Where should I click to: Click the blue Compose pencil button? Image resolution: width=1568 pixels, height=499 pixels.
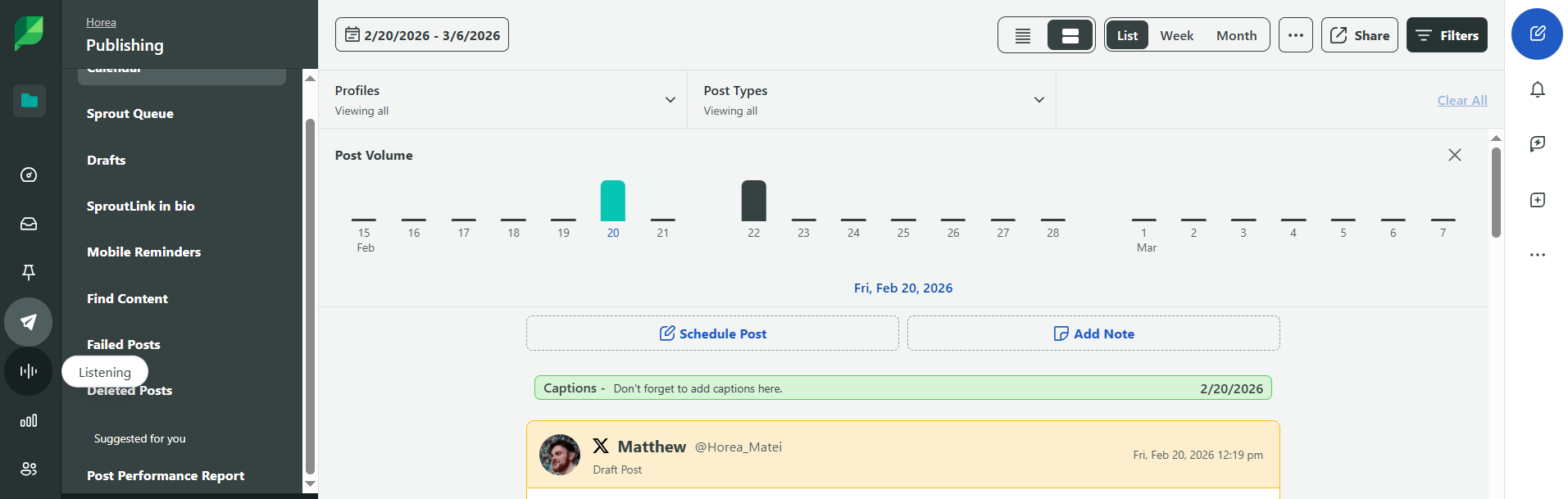coord(1537,34)
